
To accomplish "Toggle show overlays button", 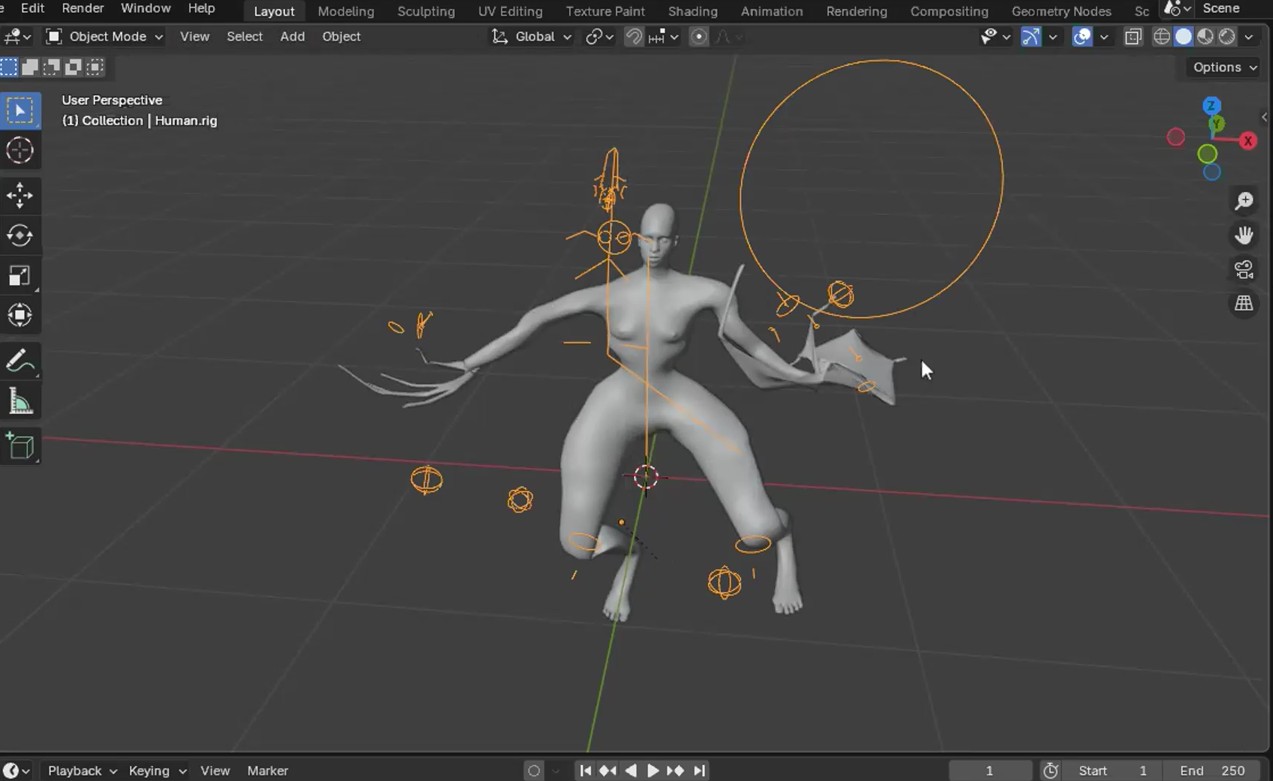I will click(1082, 37).
